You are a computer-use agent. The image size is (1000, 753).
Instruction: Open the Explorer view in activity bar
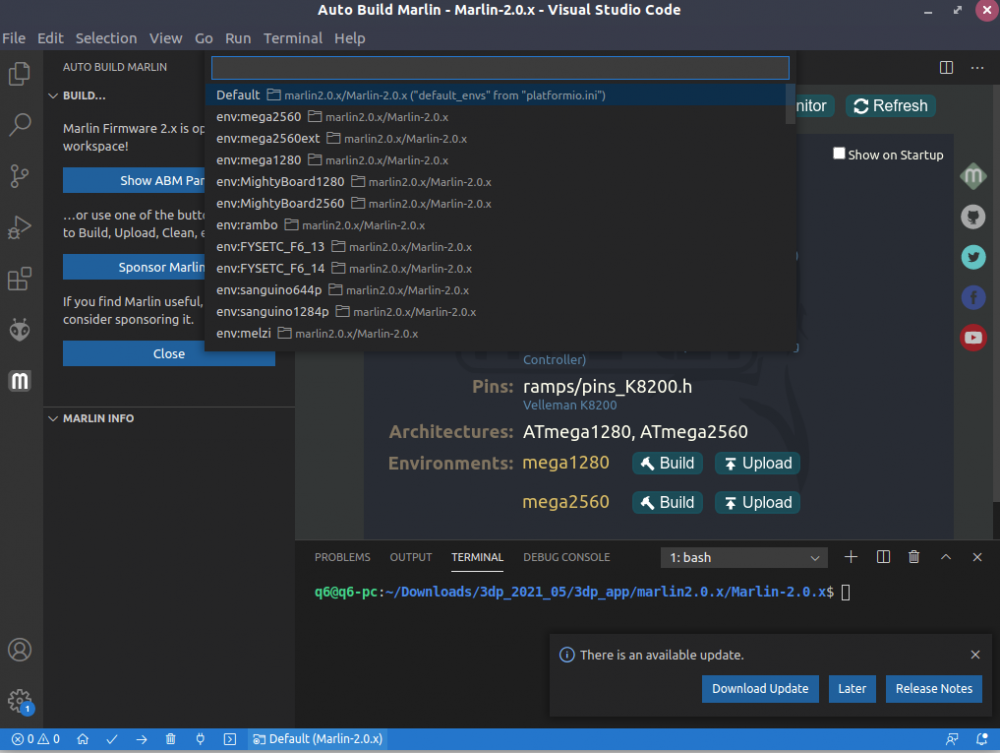coord(20,74)
